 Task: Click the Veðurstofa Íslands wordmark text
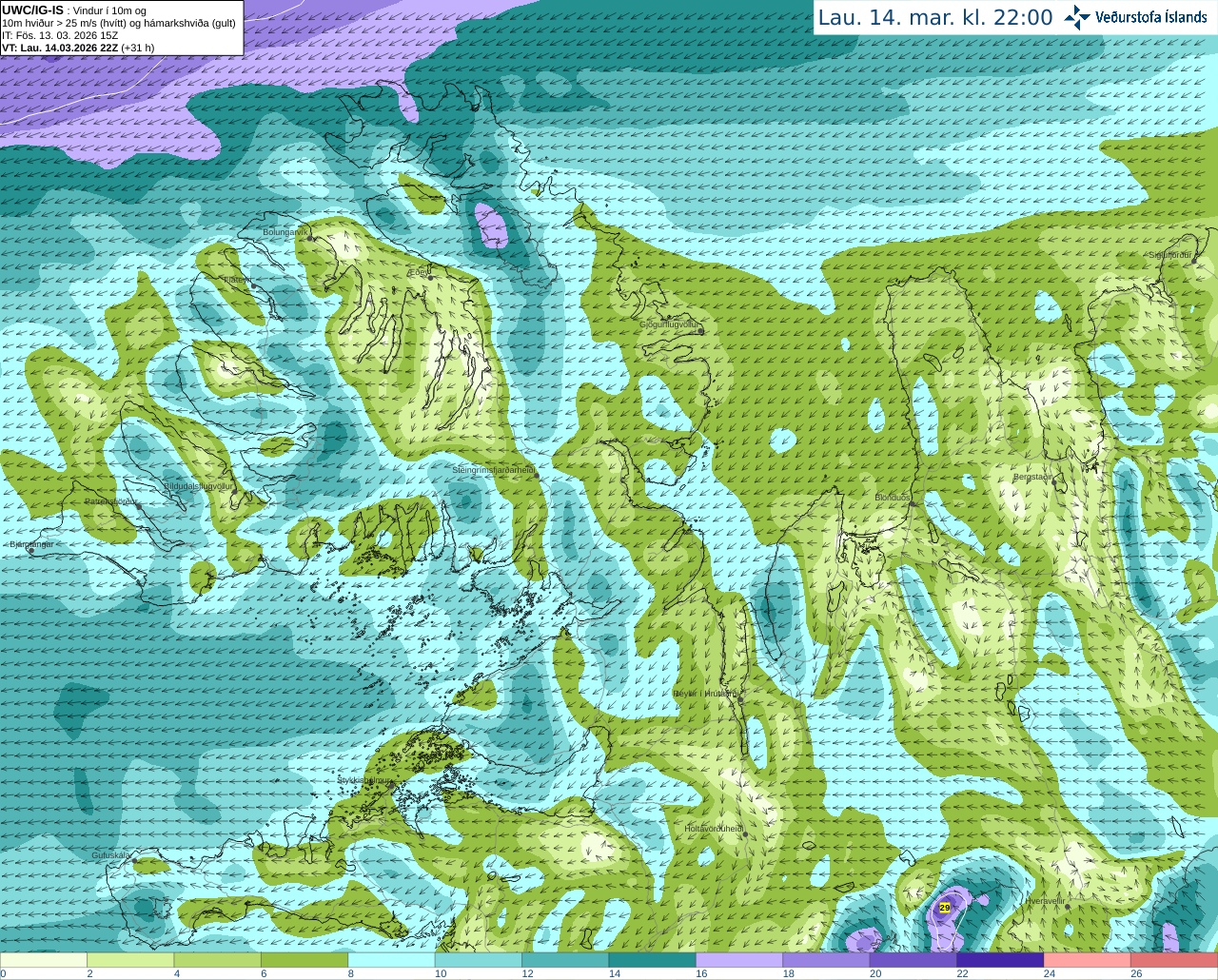point(1151,17)
